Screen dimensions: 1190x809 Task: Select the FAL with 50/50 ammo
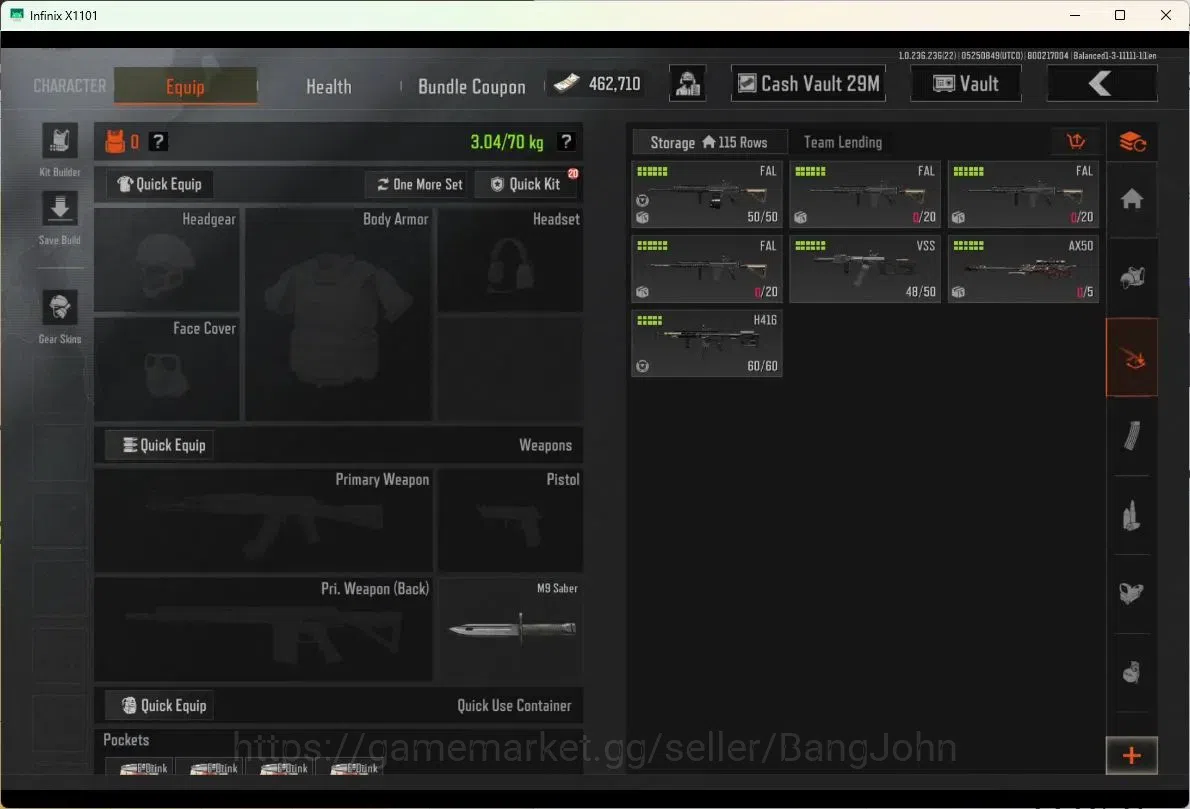[x=707, y=194]
